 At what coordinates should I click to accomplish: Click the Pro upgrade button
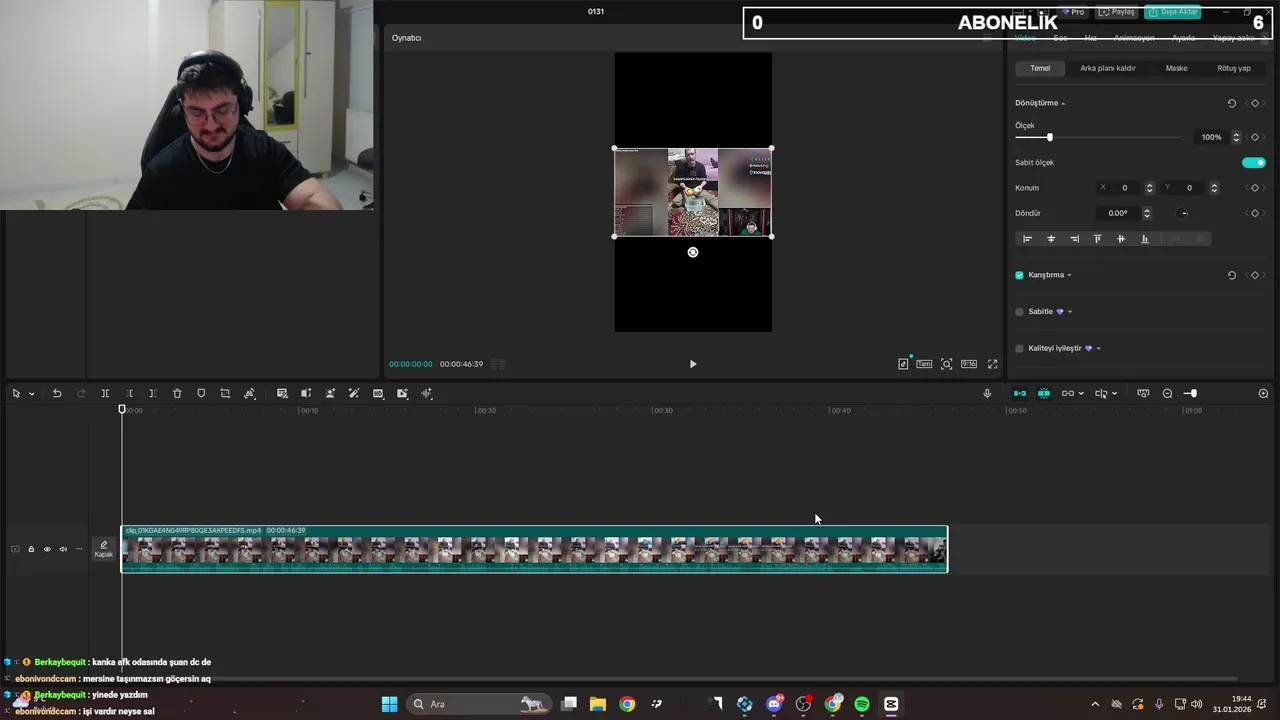1074,12
